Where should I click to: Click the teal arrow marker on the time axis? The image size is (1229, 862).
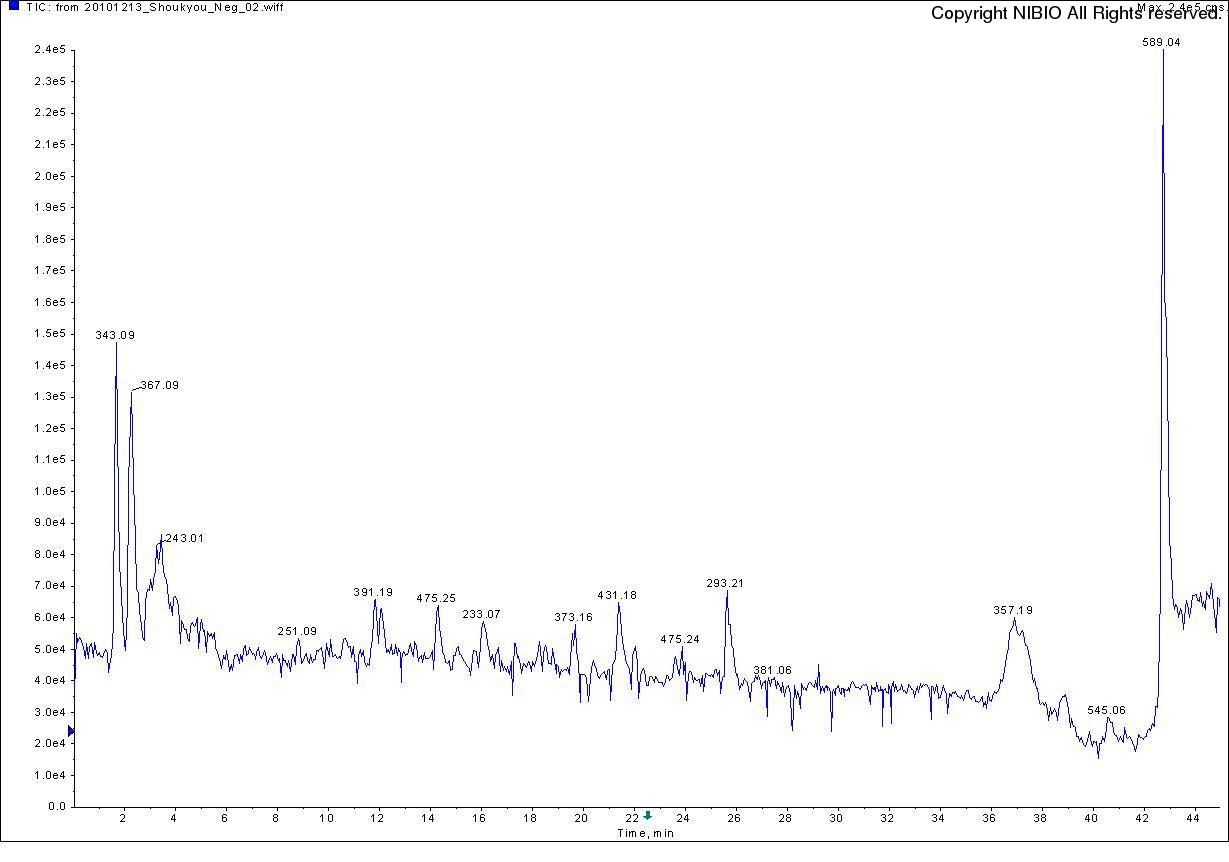[648, 815]
